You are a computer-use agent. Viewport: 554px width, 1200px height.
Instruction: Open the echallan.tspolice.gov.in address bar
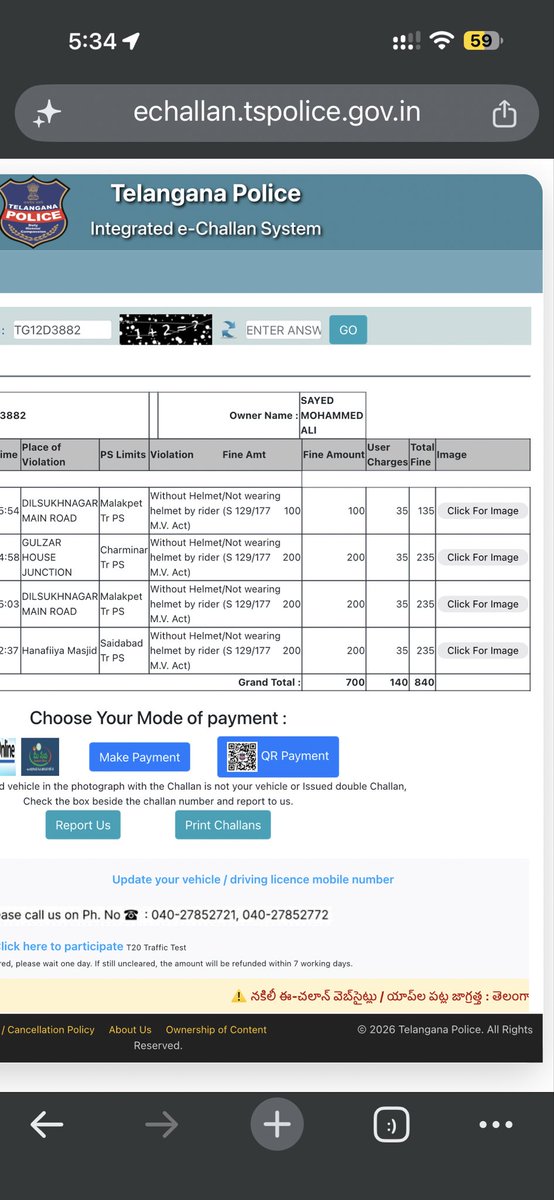point(277,113)
